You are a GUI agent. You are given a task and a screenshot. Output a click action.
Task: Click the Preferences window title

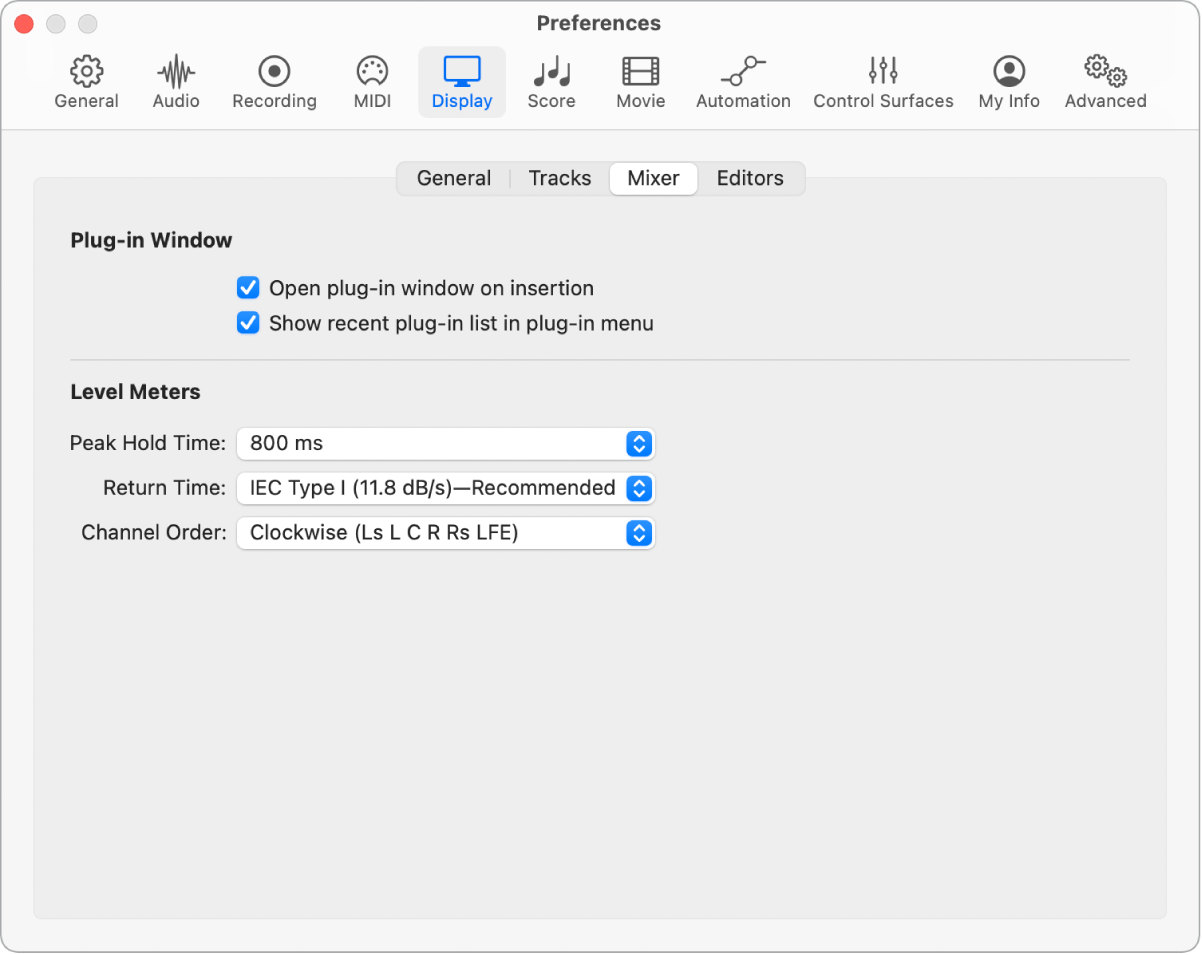click(599, 23)
